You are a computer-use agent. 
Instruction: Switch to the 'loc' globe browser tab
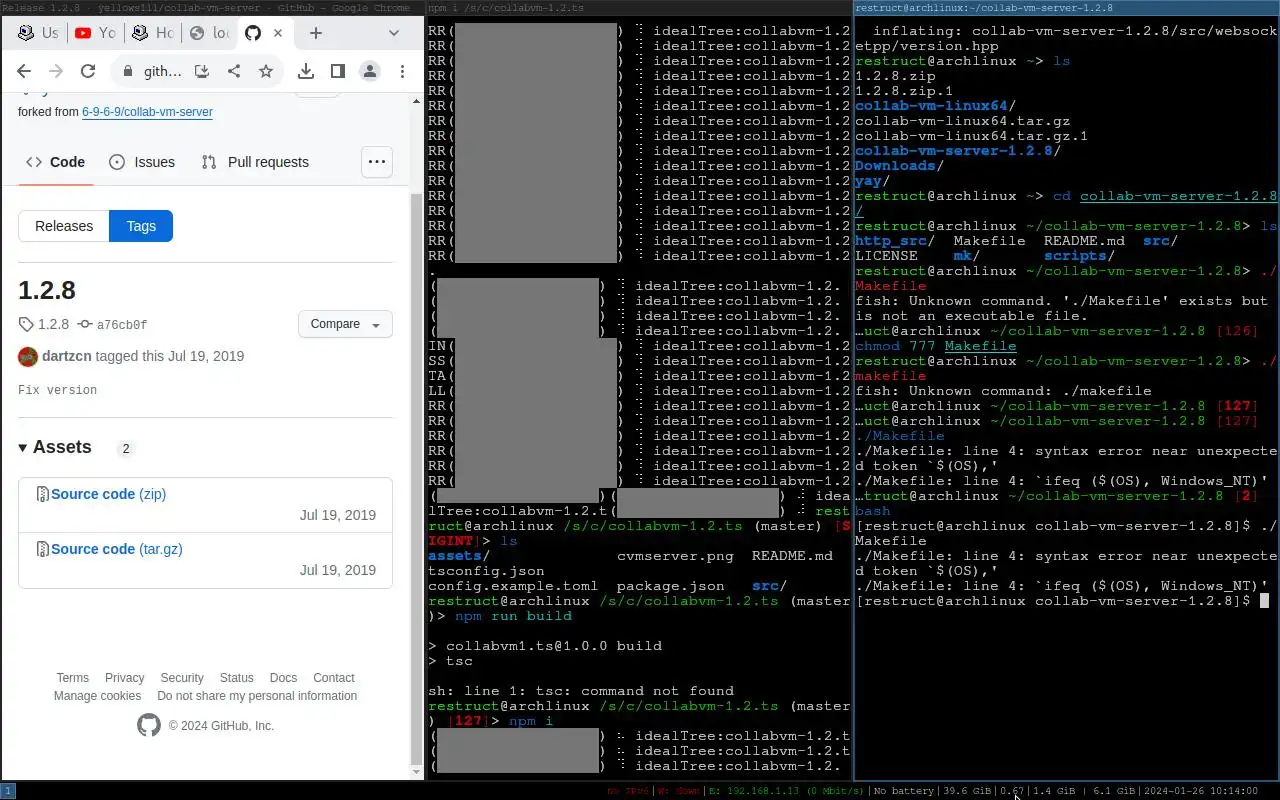pyautogui.click(x=209, y=33)
